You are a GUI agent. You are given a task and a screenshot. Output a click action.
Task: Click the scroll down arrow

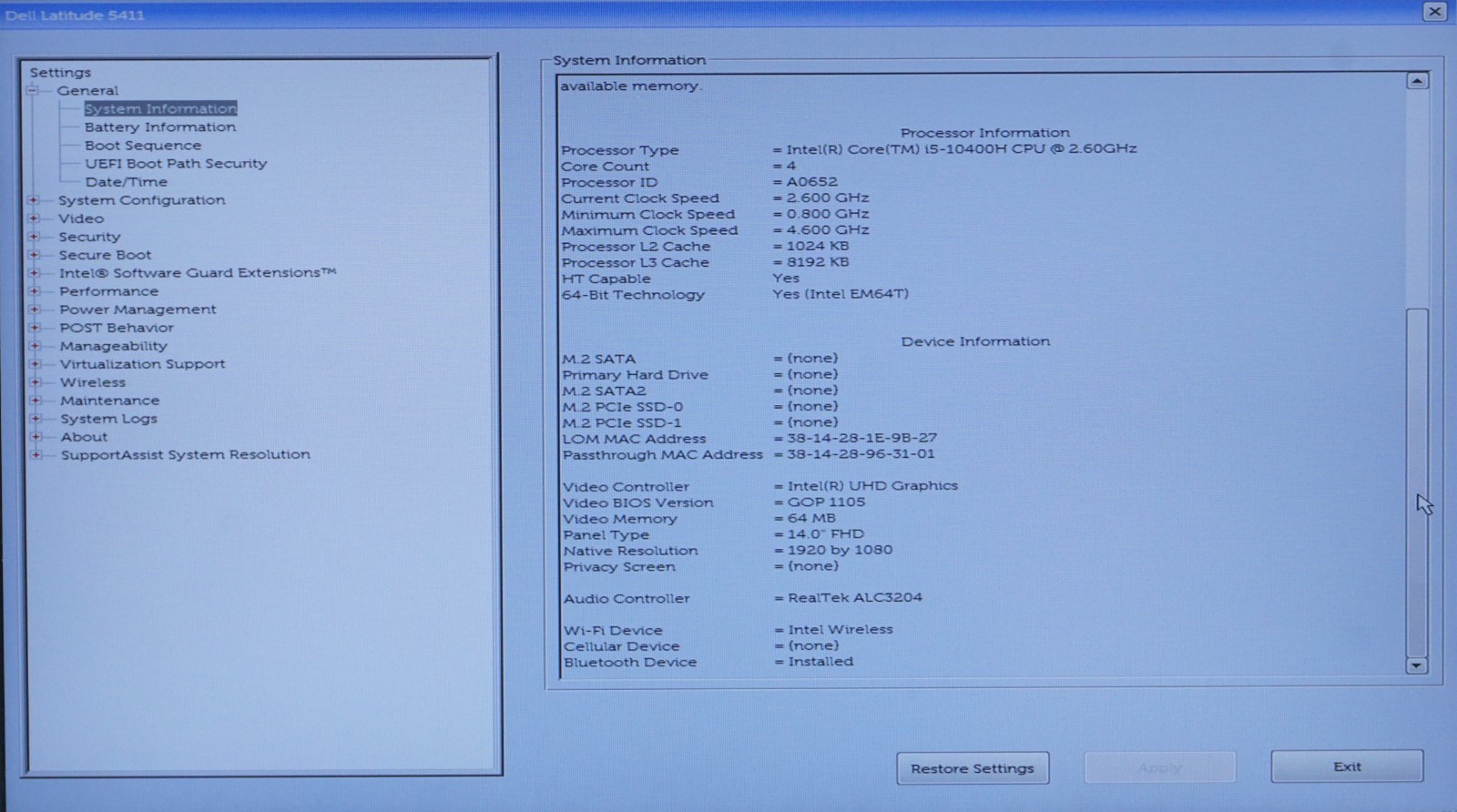[1416, 665]
